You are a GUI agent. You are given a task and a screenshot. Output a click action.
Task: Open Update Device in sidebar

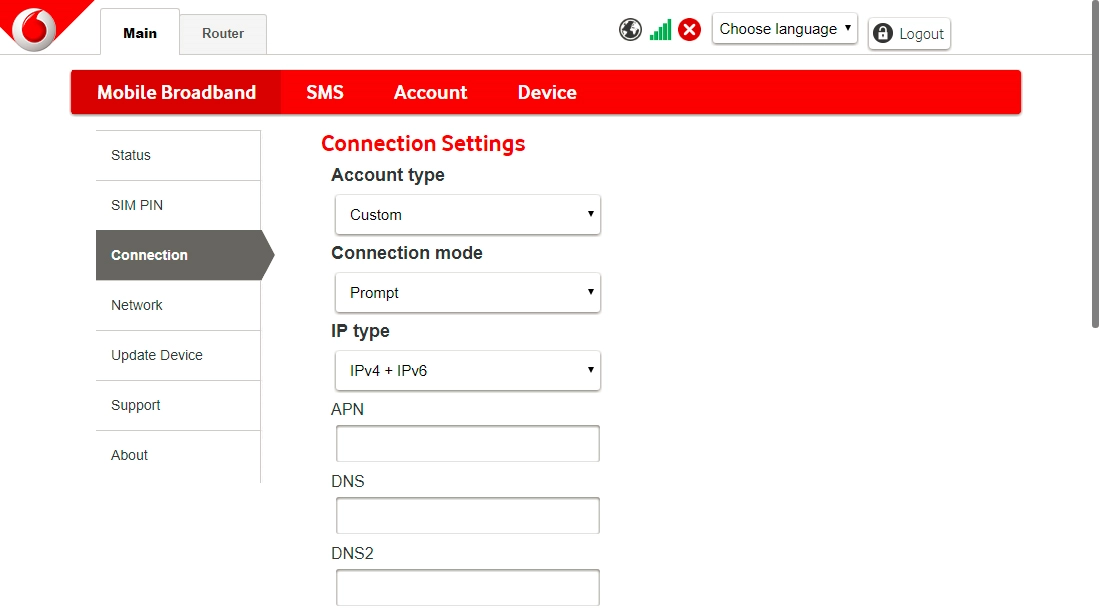[157, 355]
